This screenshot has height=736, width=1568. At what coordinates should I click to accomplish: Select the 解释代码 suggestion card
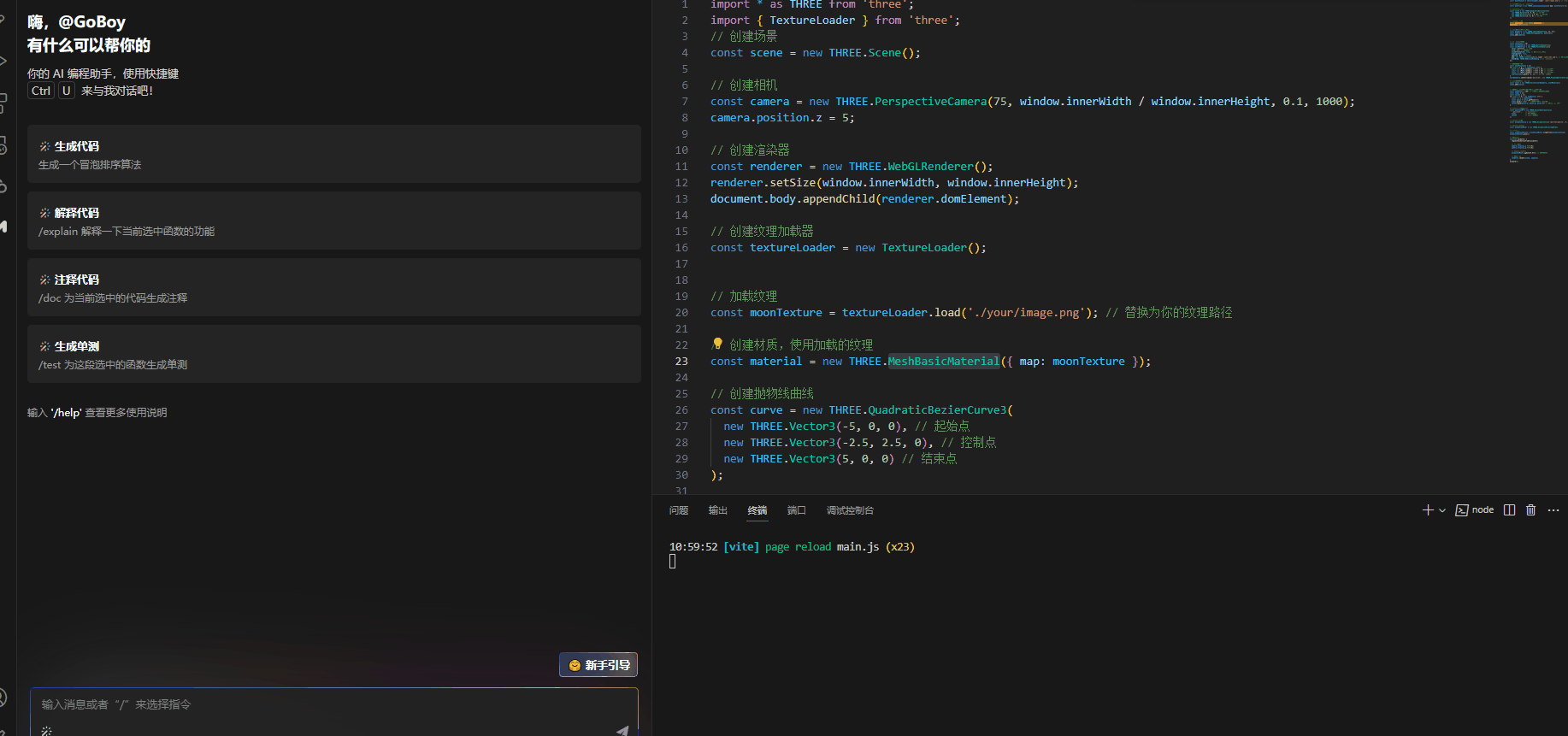point(333,221)
